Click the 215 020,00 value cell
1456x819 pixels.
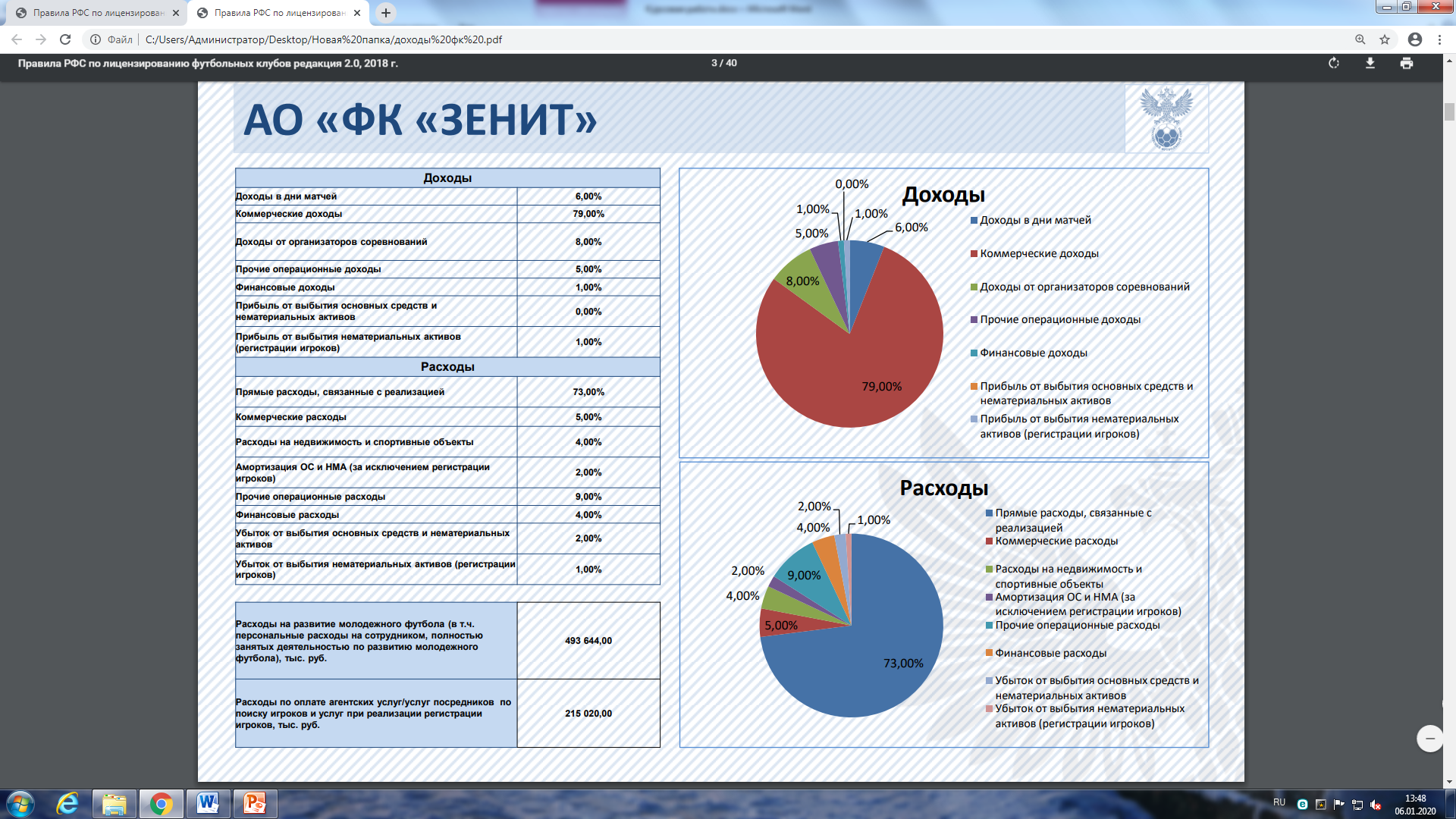point(588,714)
